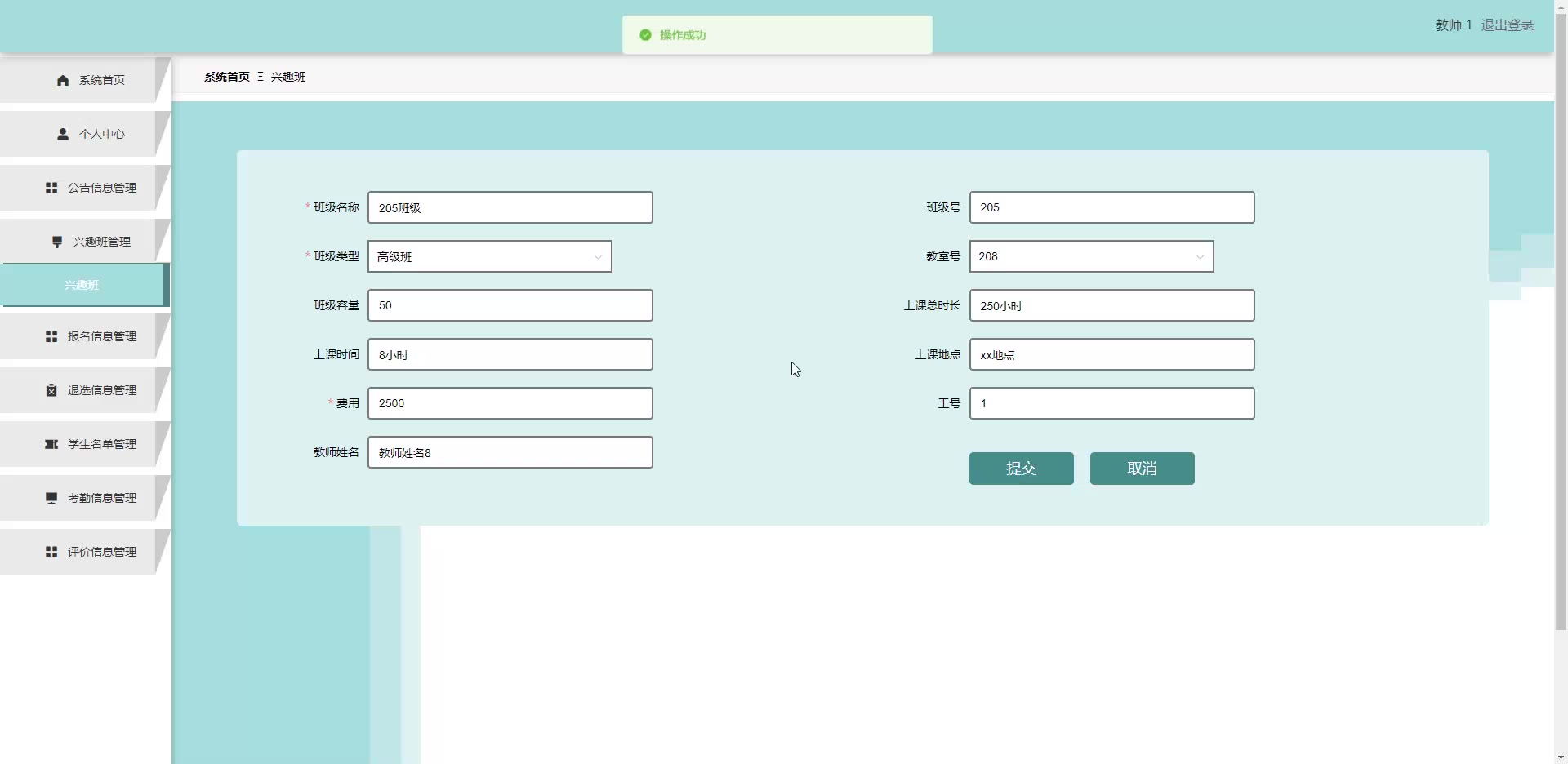Screen dimensions: 1568x764
Task: Click the 班级容量 field label
Action: click(336, 305)
